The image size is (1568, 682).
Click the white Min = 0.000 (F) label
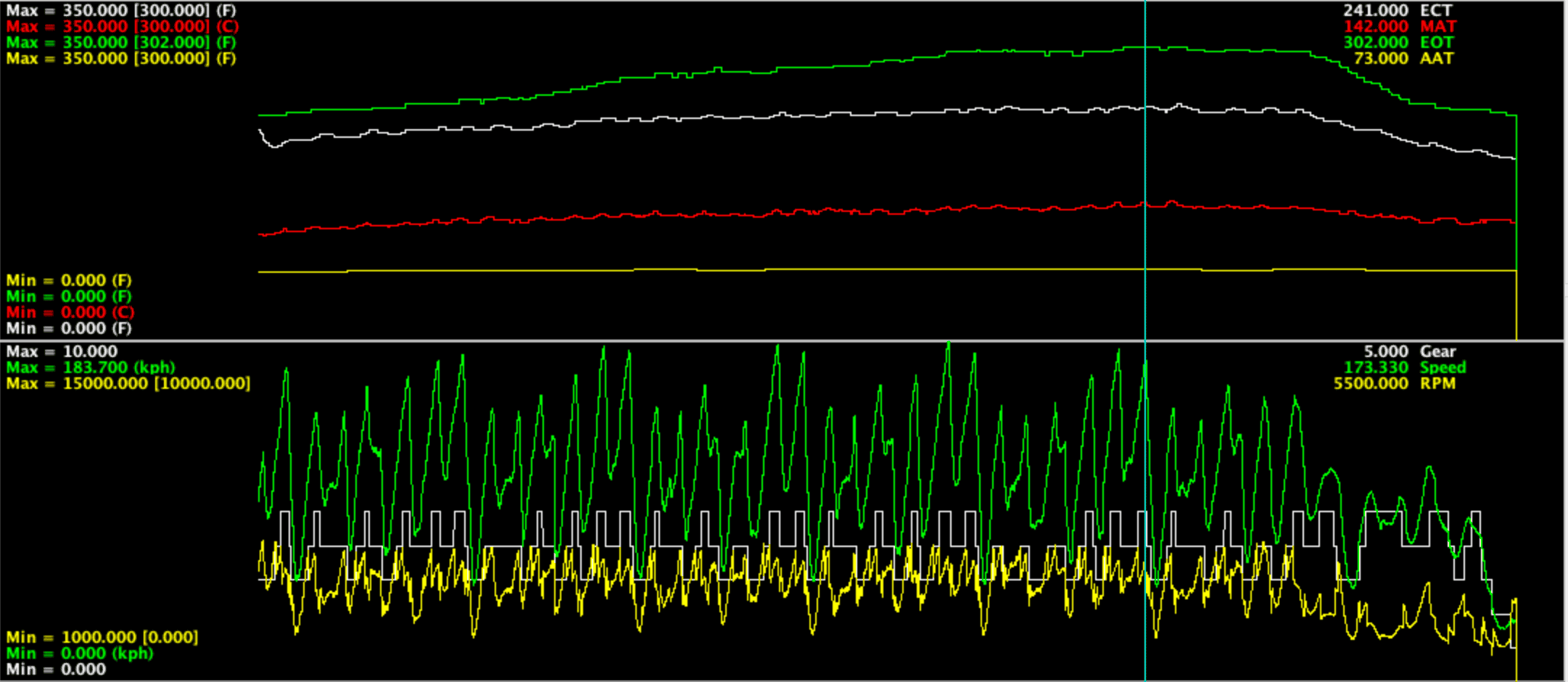click(69, 328)
